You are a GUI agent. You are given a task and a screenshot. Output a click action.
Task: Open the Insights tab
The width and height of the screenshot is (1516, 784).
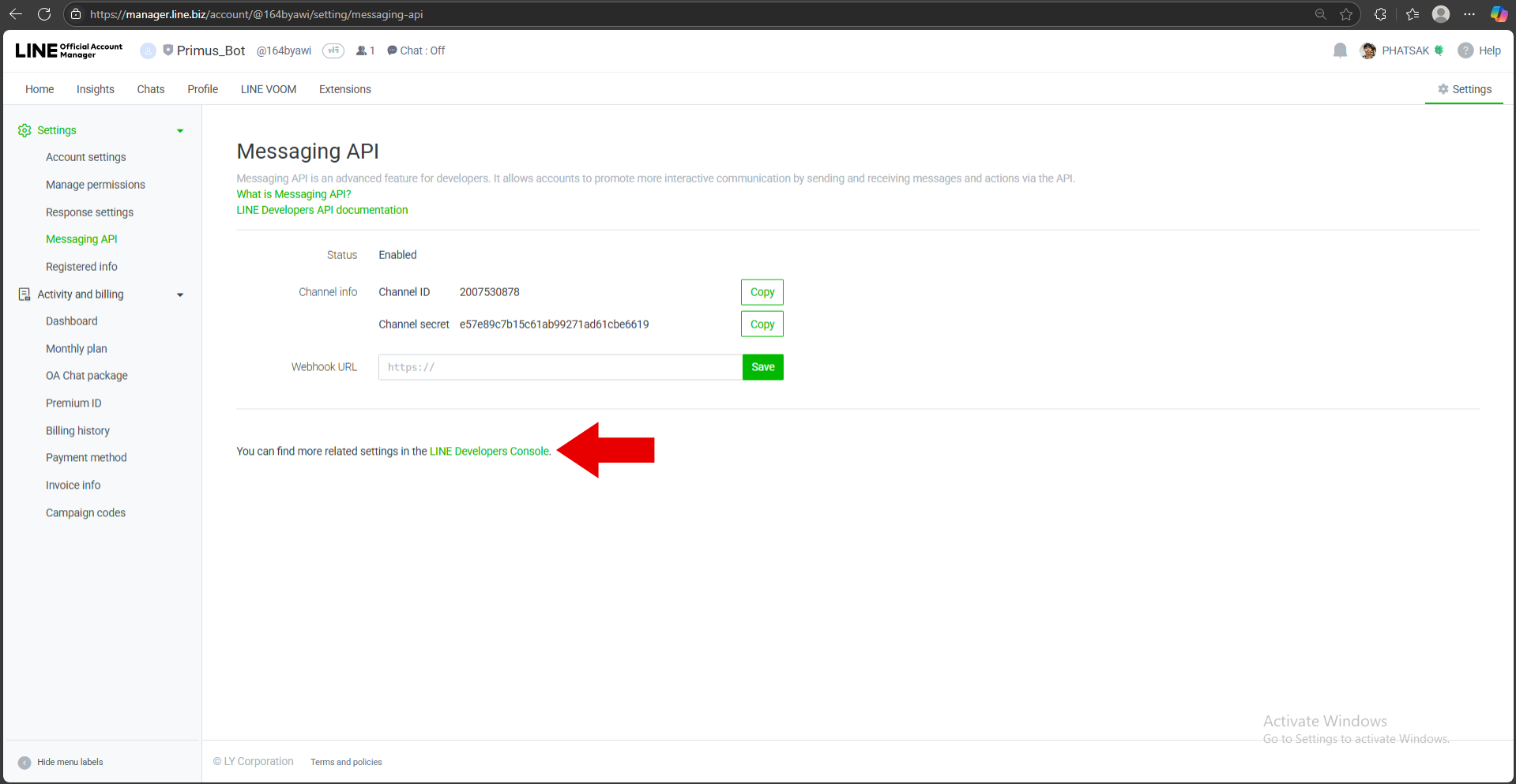click(x=96, y=89)
